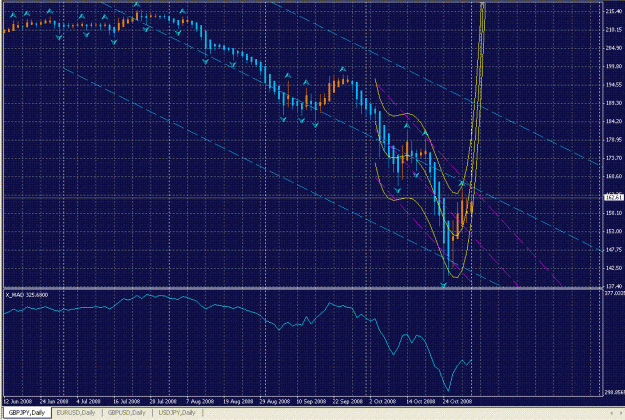Click the 184.20 price scale label
The height and width of the screenshot is (420, 625).
[x=613, y=122]
